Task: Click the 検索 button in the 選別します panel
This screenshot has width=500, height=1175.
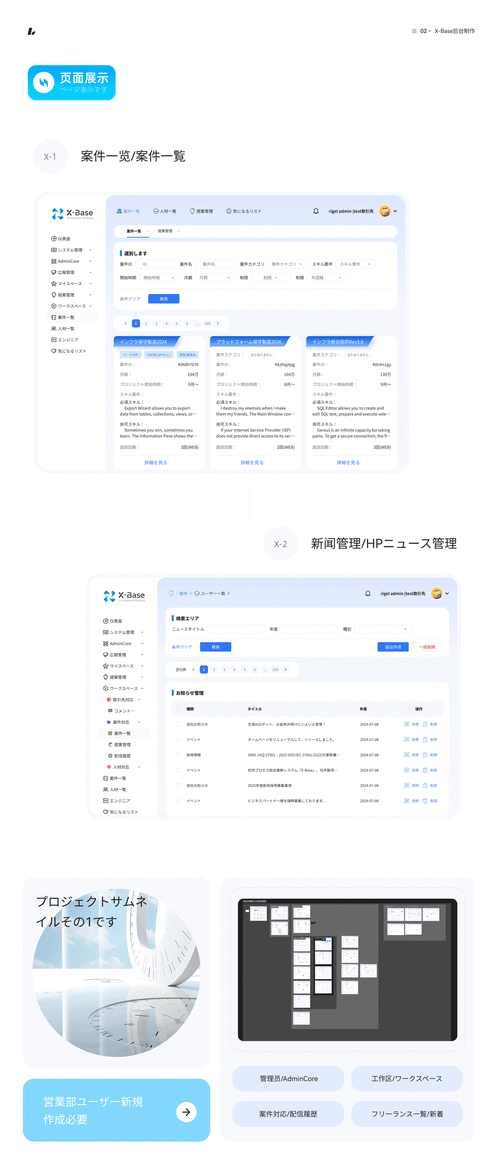Action: (163, 298)
